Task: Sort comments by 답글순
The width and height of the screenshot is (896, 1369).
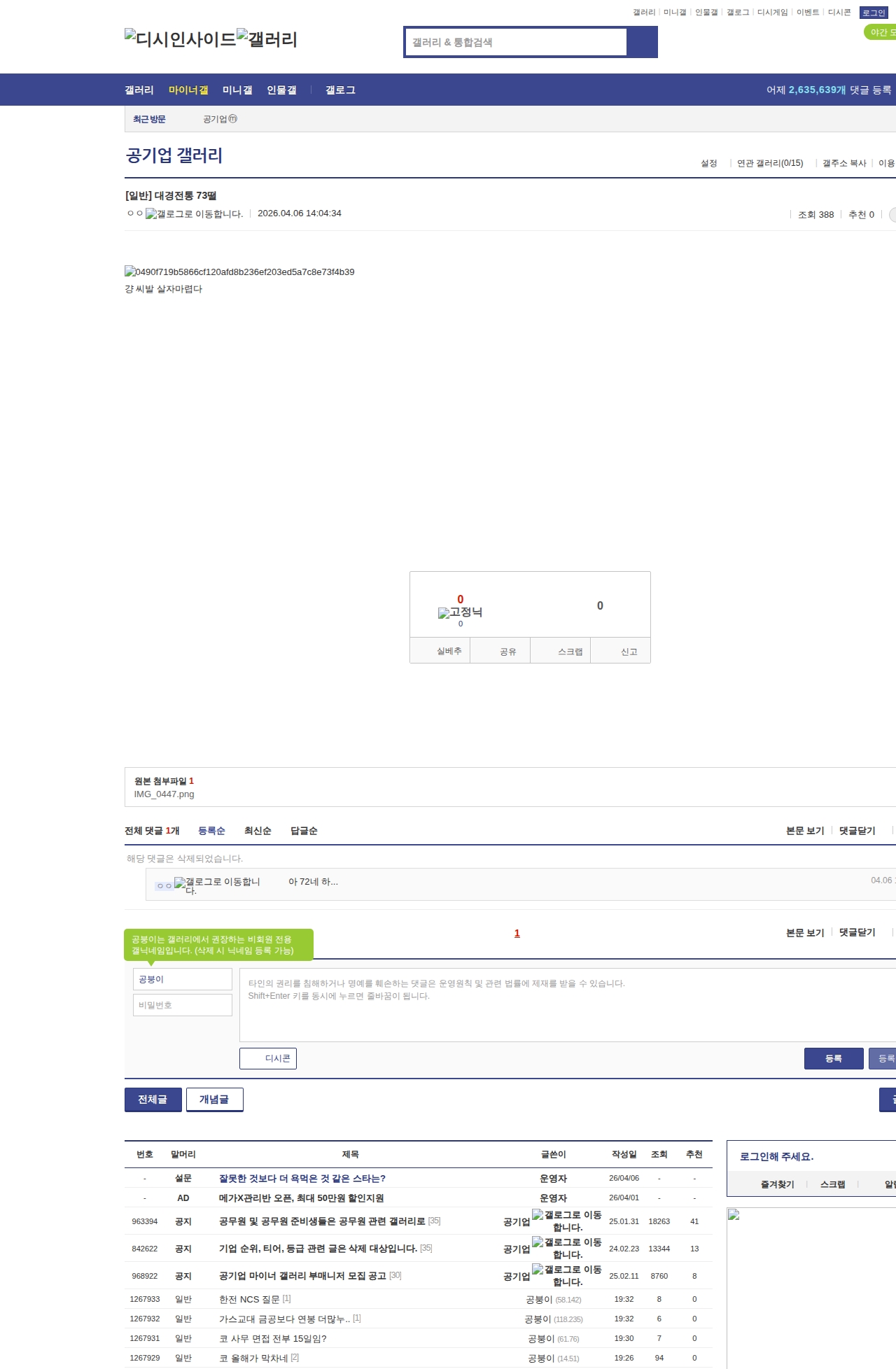Action: (x=304, y=831)
